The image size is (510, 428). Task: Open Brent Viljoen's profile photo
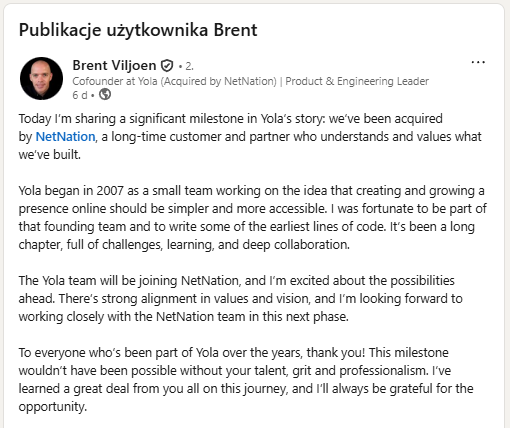click(41, 78)
